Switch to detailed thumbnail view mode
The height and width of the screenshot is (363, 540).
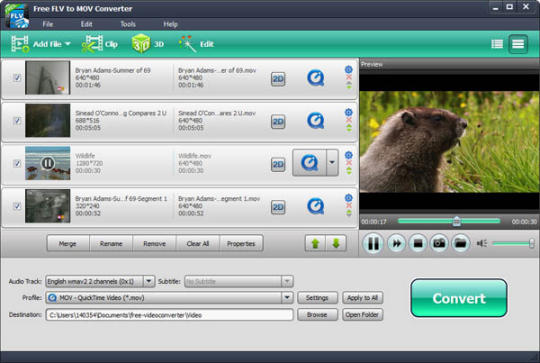pos(518,44)
